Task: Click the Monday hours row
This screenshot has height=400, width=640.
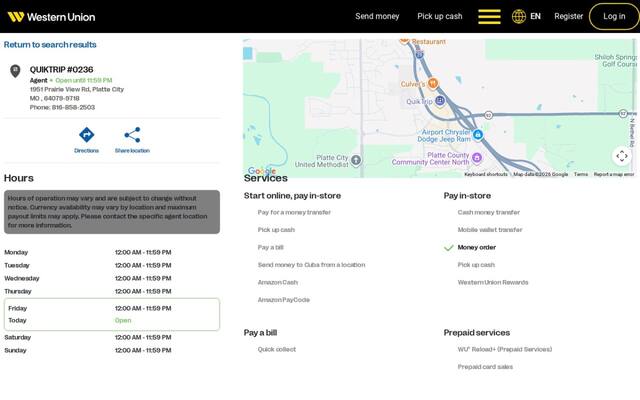Action: (x=112, y=252)
